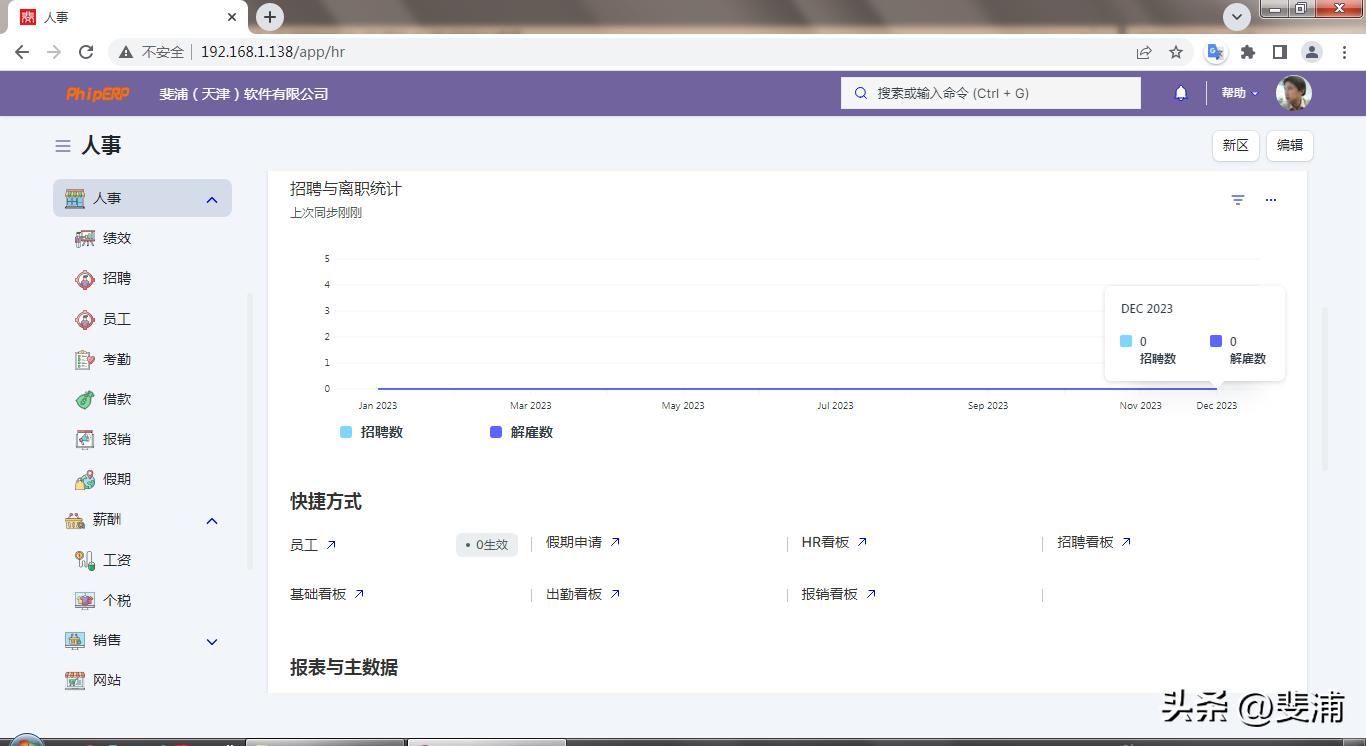This screenshot has height=746, width=1366.
Task: Open the 帮助 dropdown menu
Action: [x=1238, y=92]
